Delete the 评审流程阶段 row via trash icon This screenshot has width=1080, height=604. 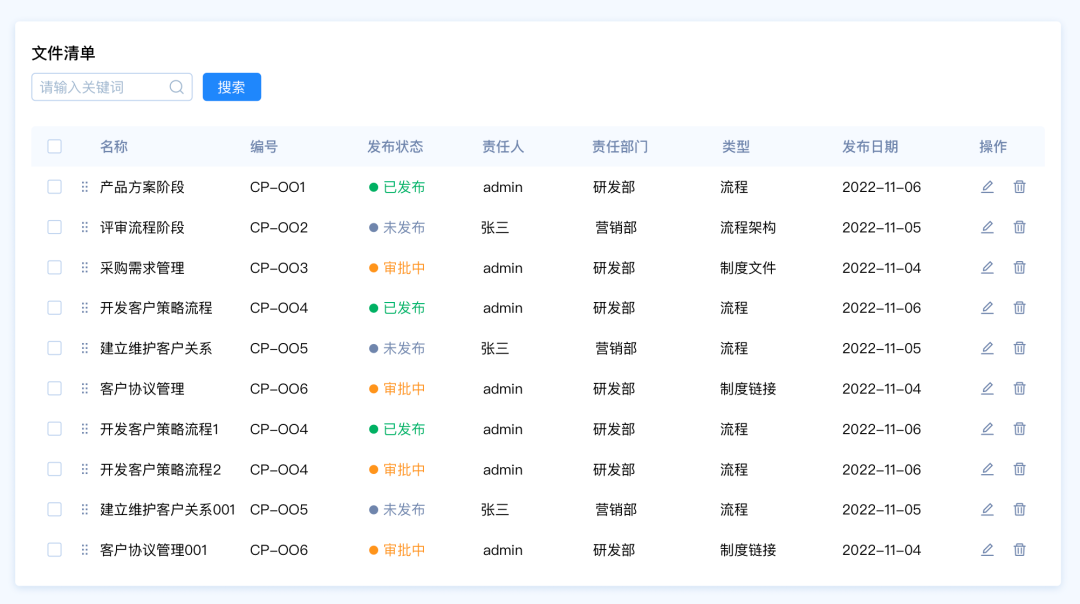1020,227
